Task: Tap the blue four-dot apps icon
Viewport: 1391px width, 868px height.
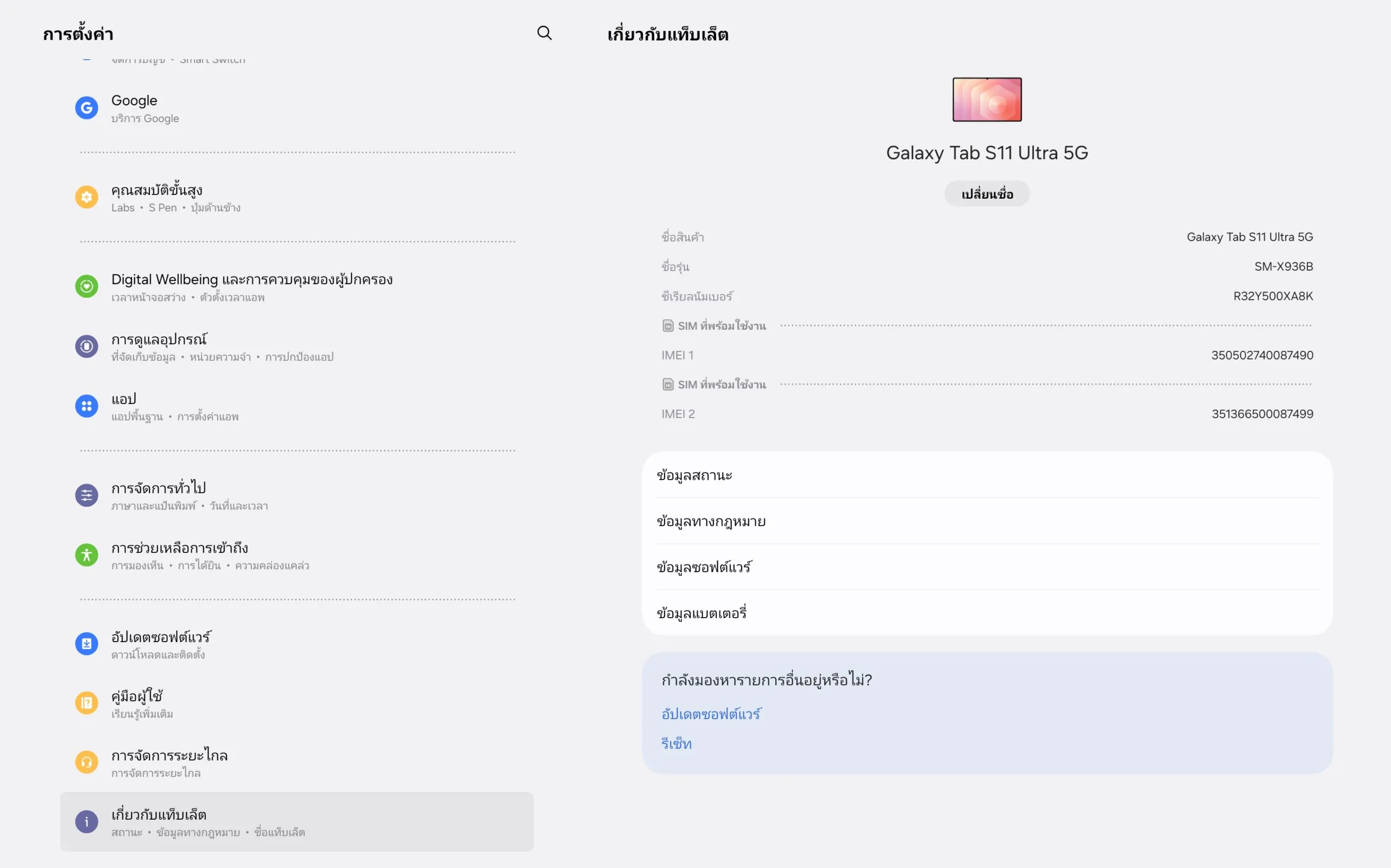Action: (x=87, y=406)
